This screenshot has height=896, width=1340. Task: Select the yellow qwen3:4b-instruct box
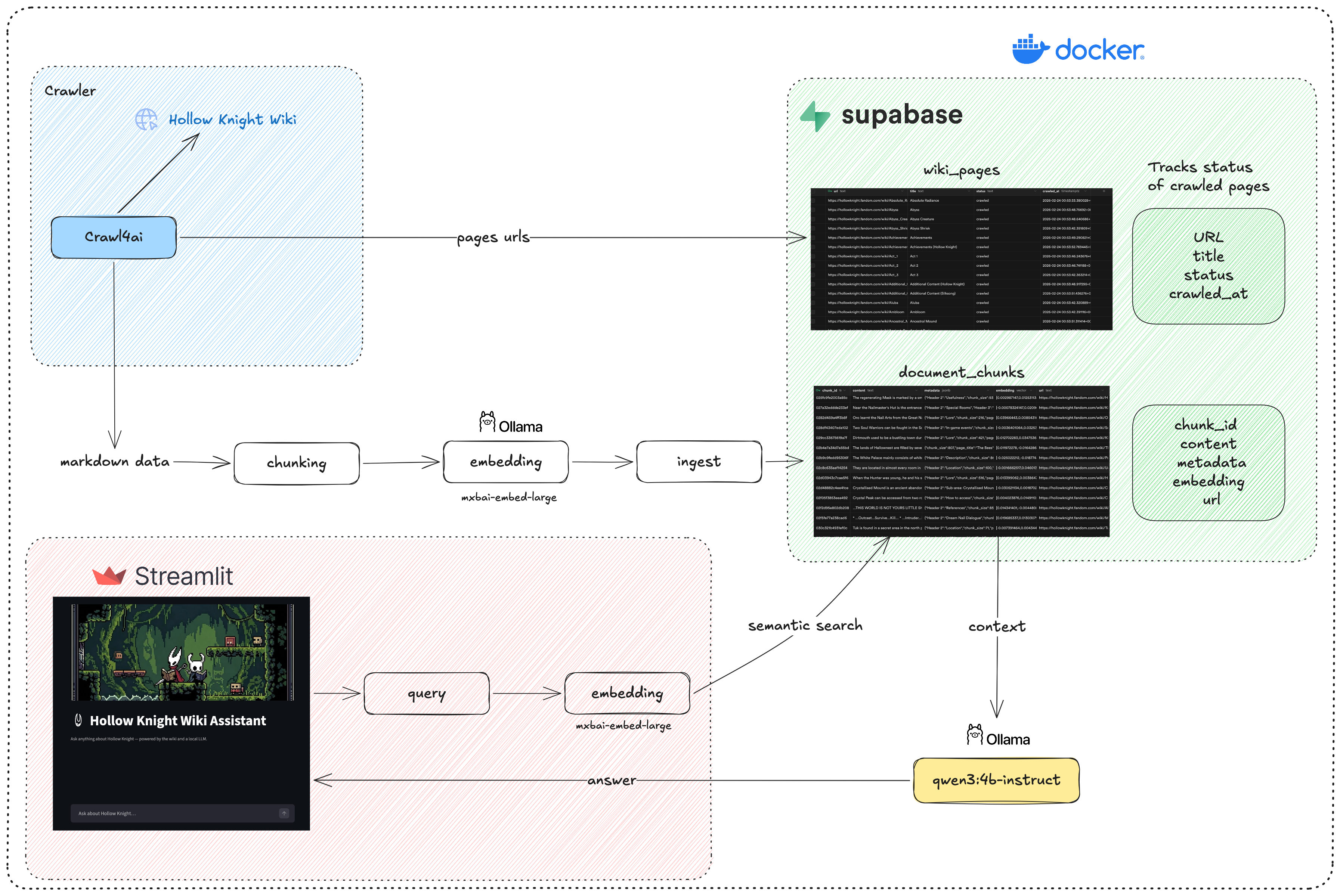coord(996,781)
